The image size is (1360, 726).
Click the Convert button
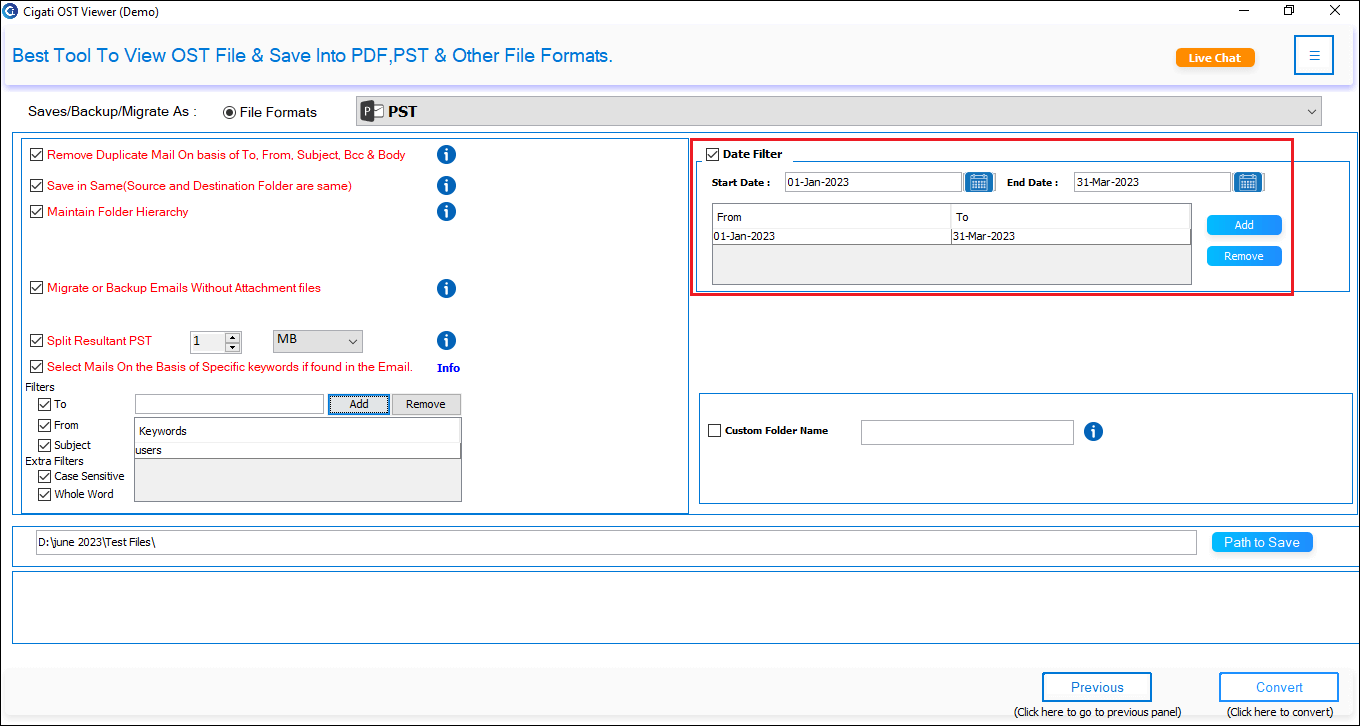coord(1279,687)
